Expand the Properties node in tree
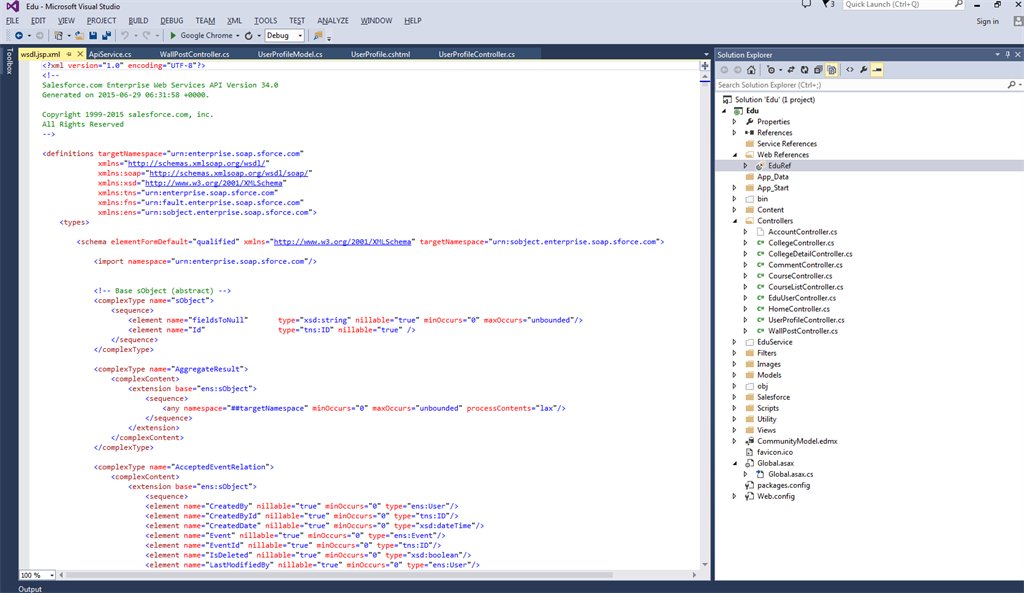The width and height of the screenshot is (1024, 593). (734, 122)
